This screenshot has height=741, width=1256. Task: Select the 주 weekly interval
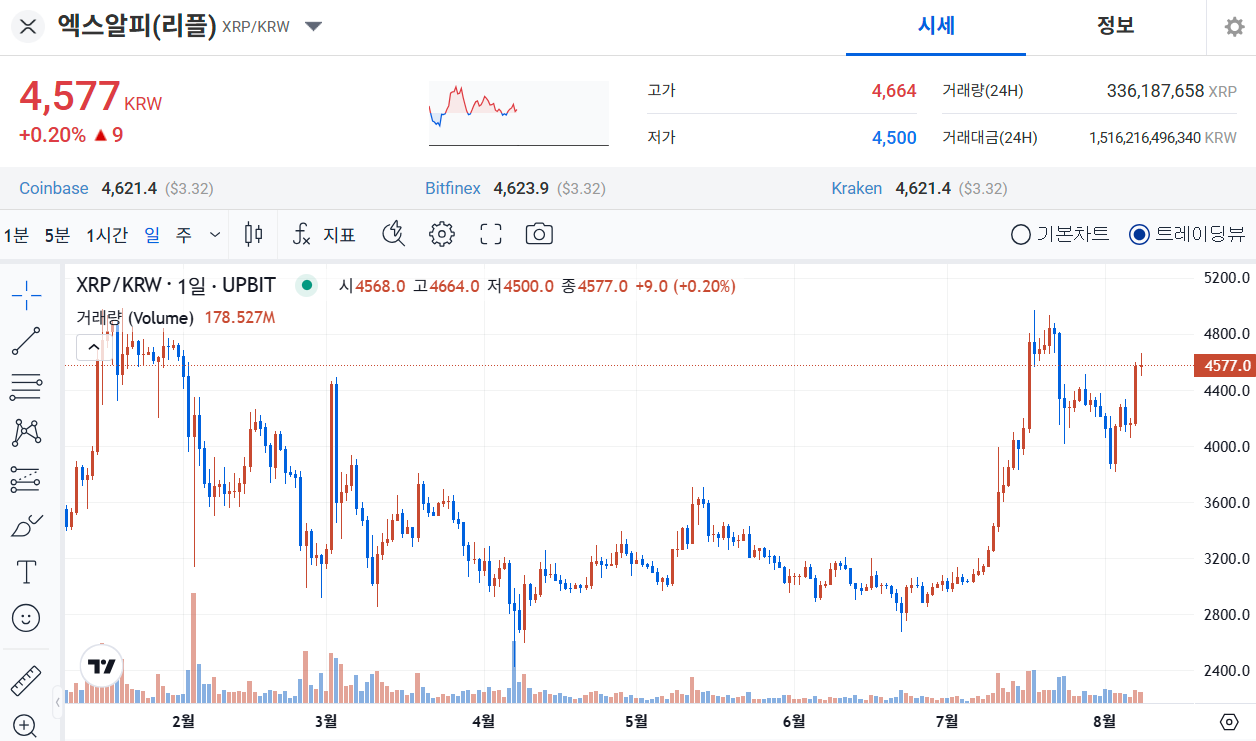coord(183,235)
